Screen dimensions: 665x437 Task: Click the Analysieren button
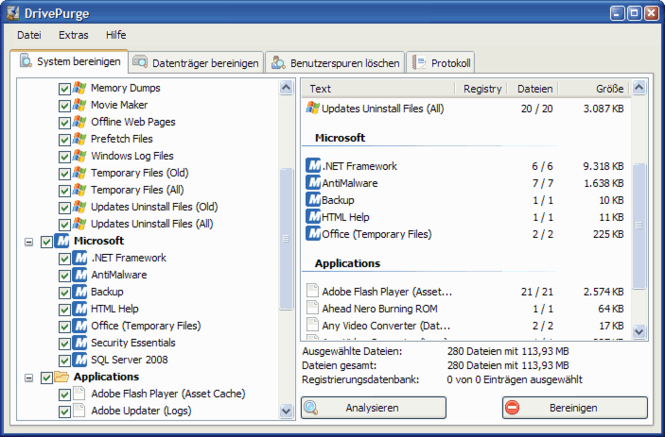tap(373, 408)
